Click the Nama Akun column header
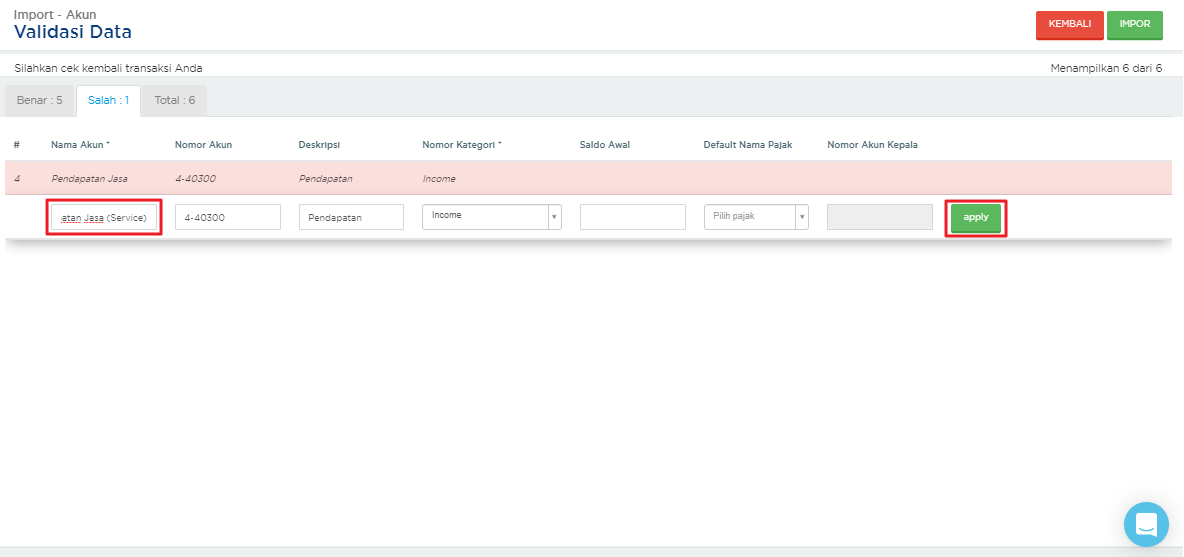Viewport: 1184px width, 557px height. click(x=81, y=145)
